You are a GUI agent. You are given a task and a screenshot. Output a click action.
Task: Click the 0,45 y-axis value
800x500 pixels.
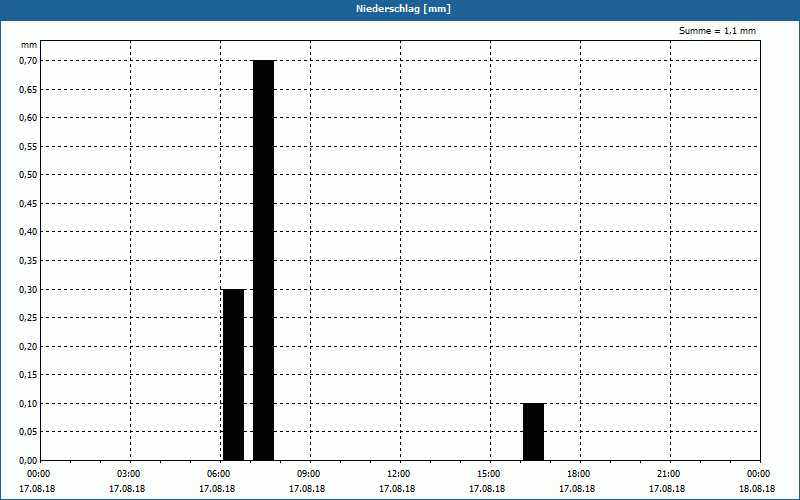[28, 204]
